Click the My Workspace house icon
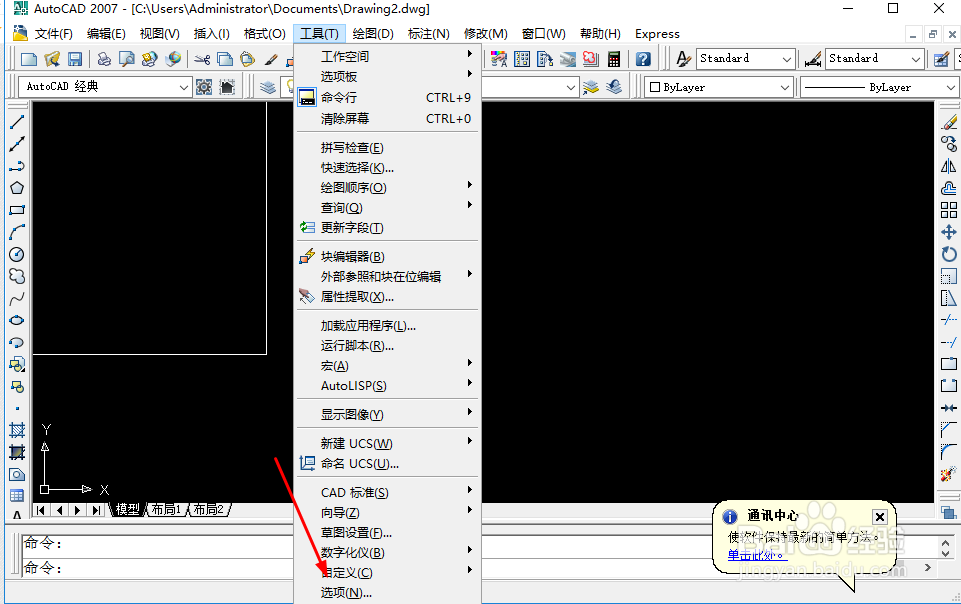The height and width of the screenshot is (604, 961). click(227, 87)
